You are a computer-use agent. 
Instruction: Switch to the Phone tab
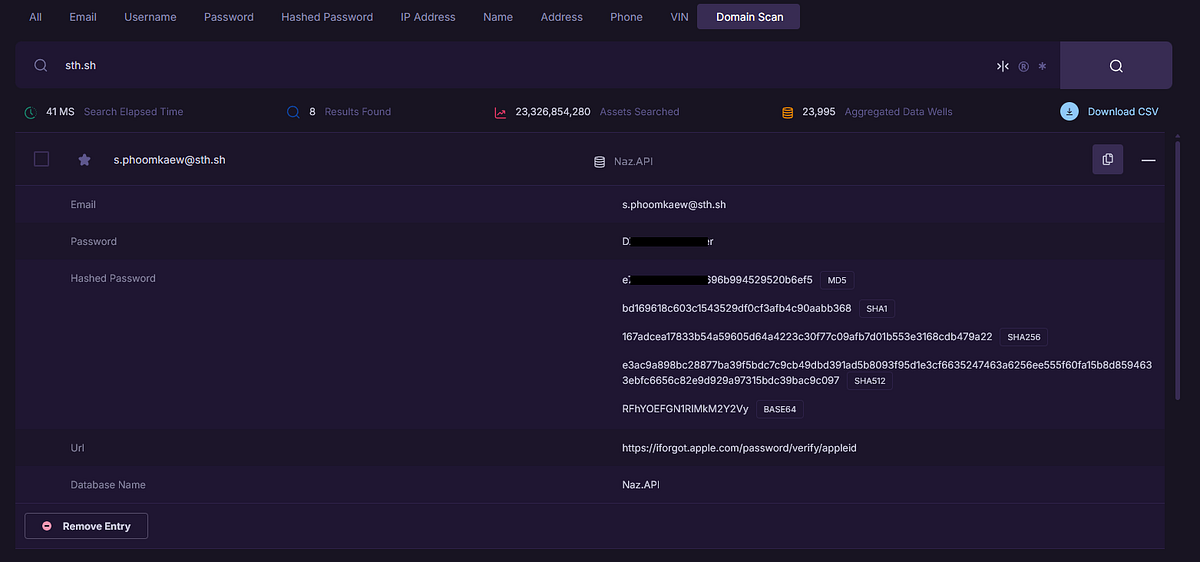point(627,17)
